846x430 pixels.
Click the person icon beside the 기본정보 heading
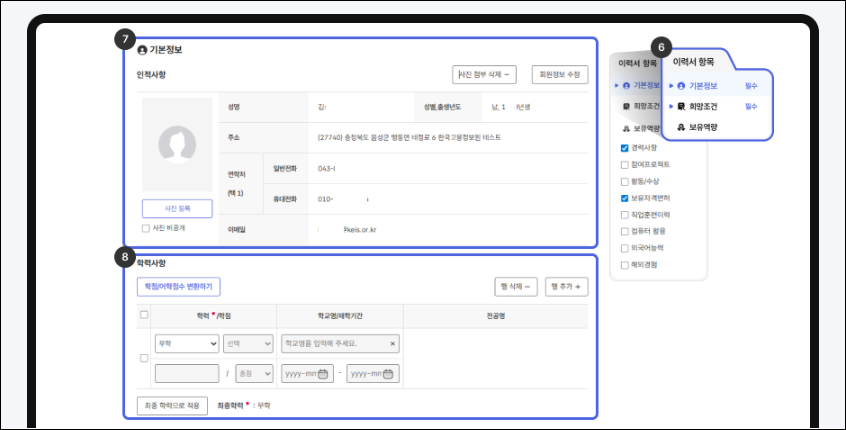(x=142, y=50)
